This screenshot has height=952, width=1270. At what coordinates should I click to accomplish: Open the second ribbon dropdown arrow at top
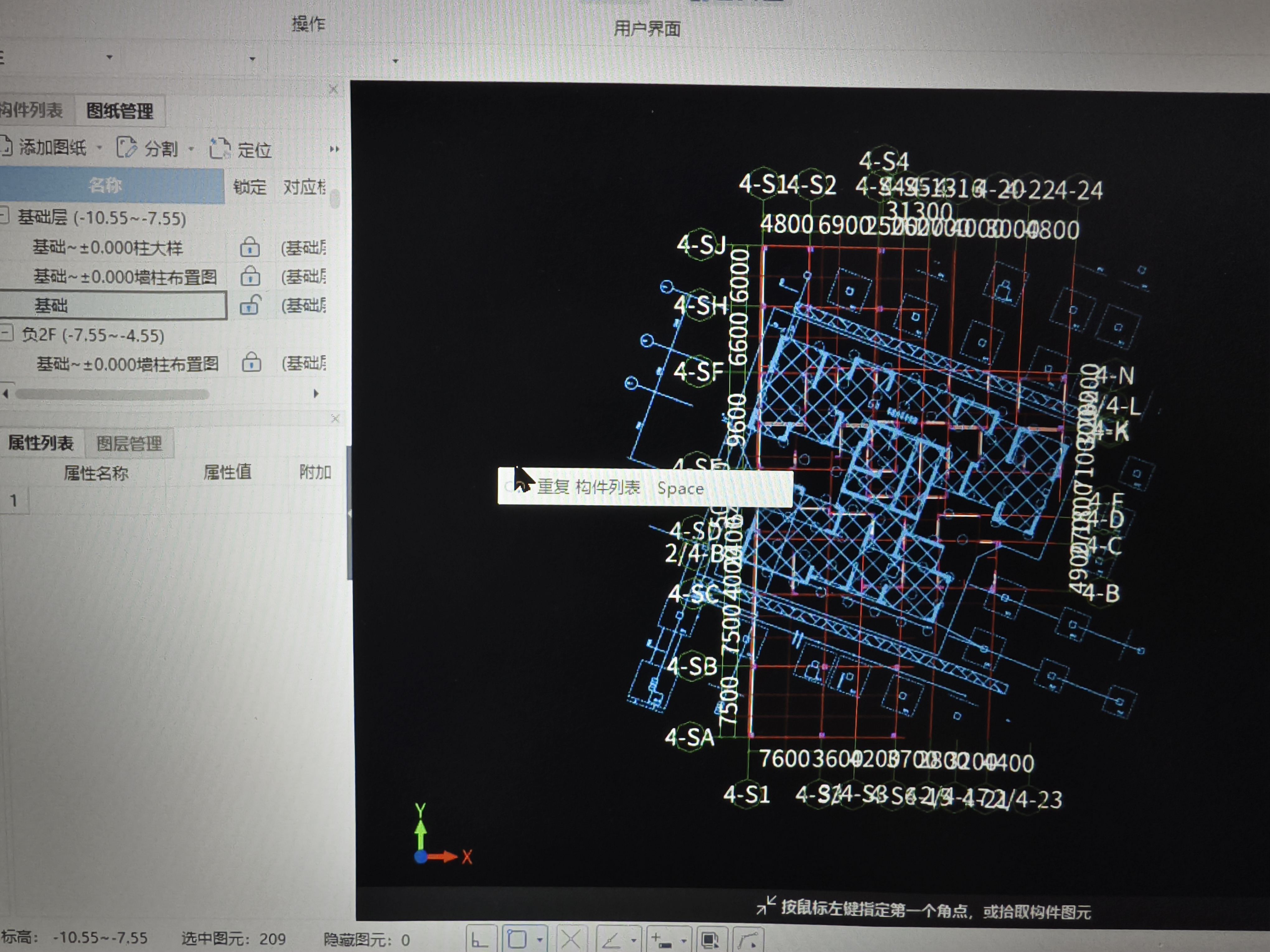coord(252,58)
